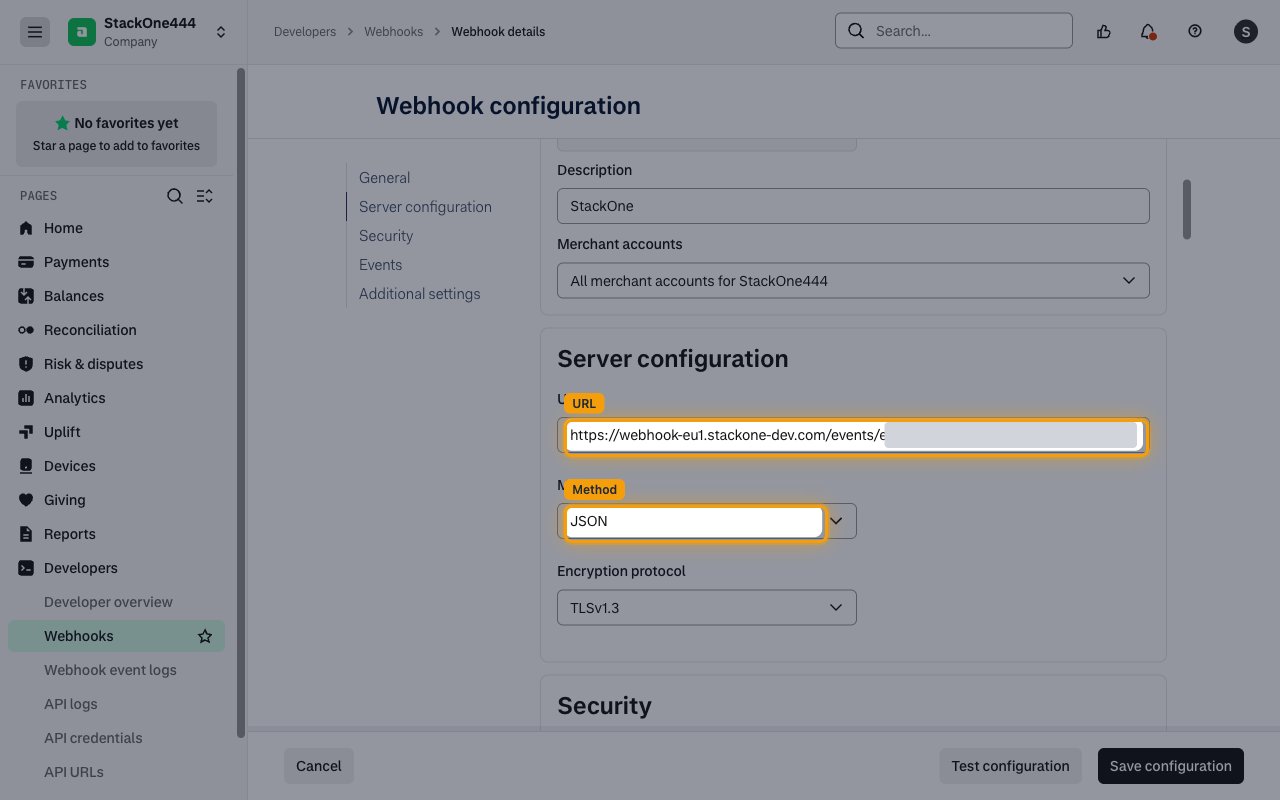Go to Developers breadcrumb link

click(305, 32)
